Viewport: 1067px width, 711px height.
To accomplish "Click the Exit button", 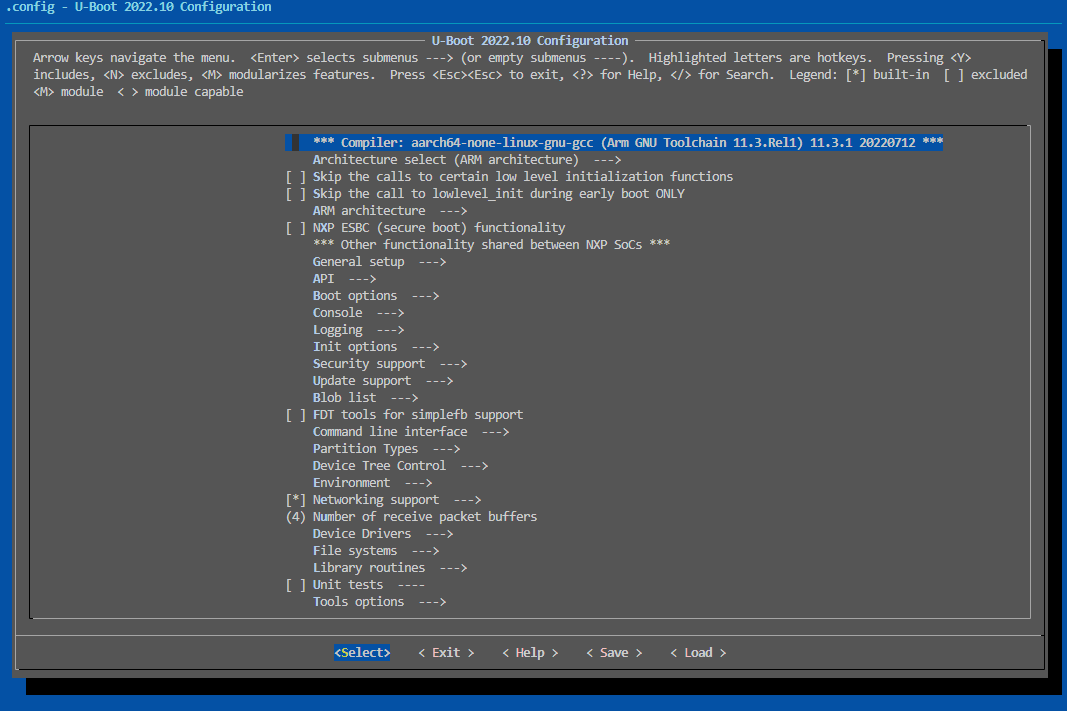I will point(446,652).
